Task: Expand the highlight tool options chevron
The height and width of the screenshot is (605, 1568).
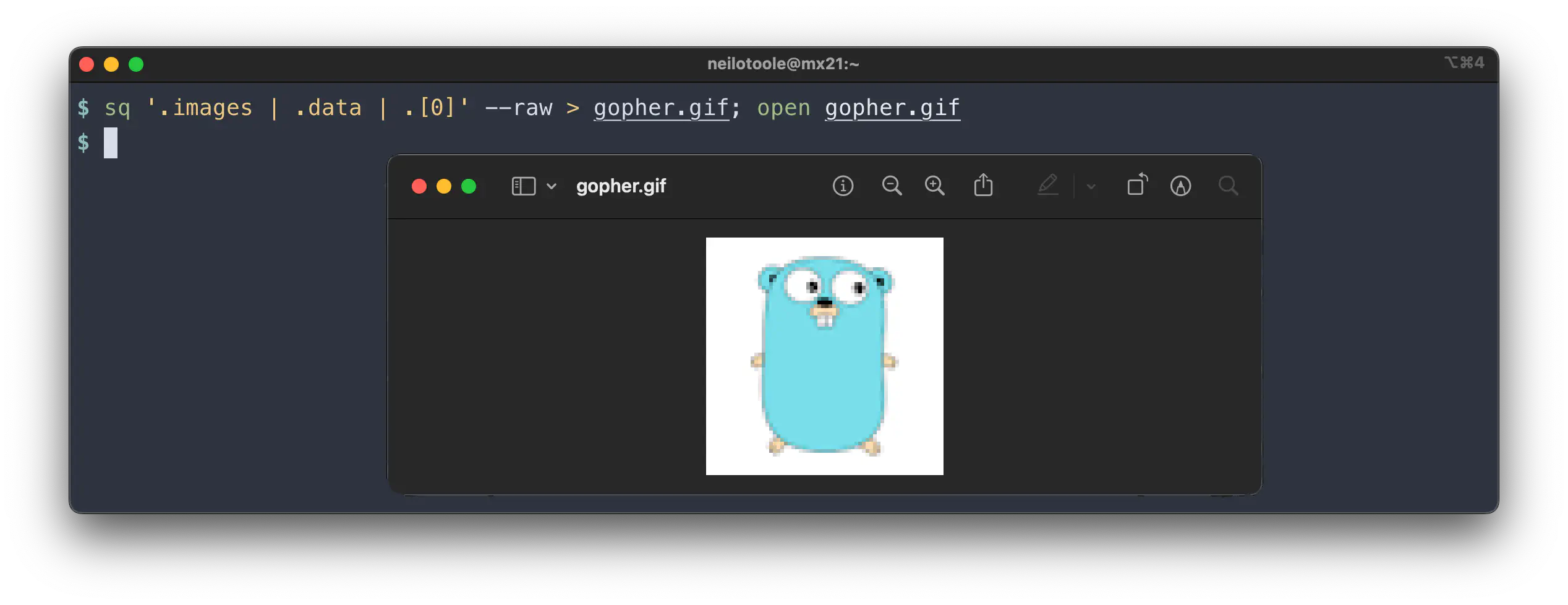Action: [1091, 186]
